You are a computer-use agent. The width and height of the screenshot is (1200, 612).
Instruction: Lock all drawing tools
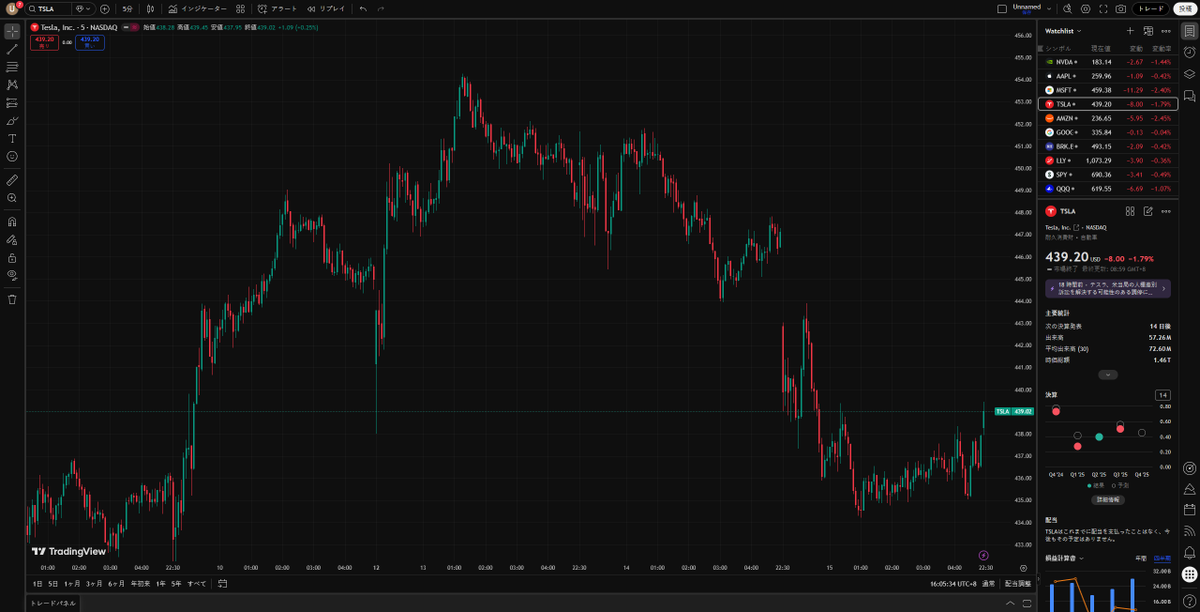12,258
